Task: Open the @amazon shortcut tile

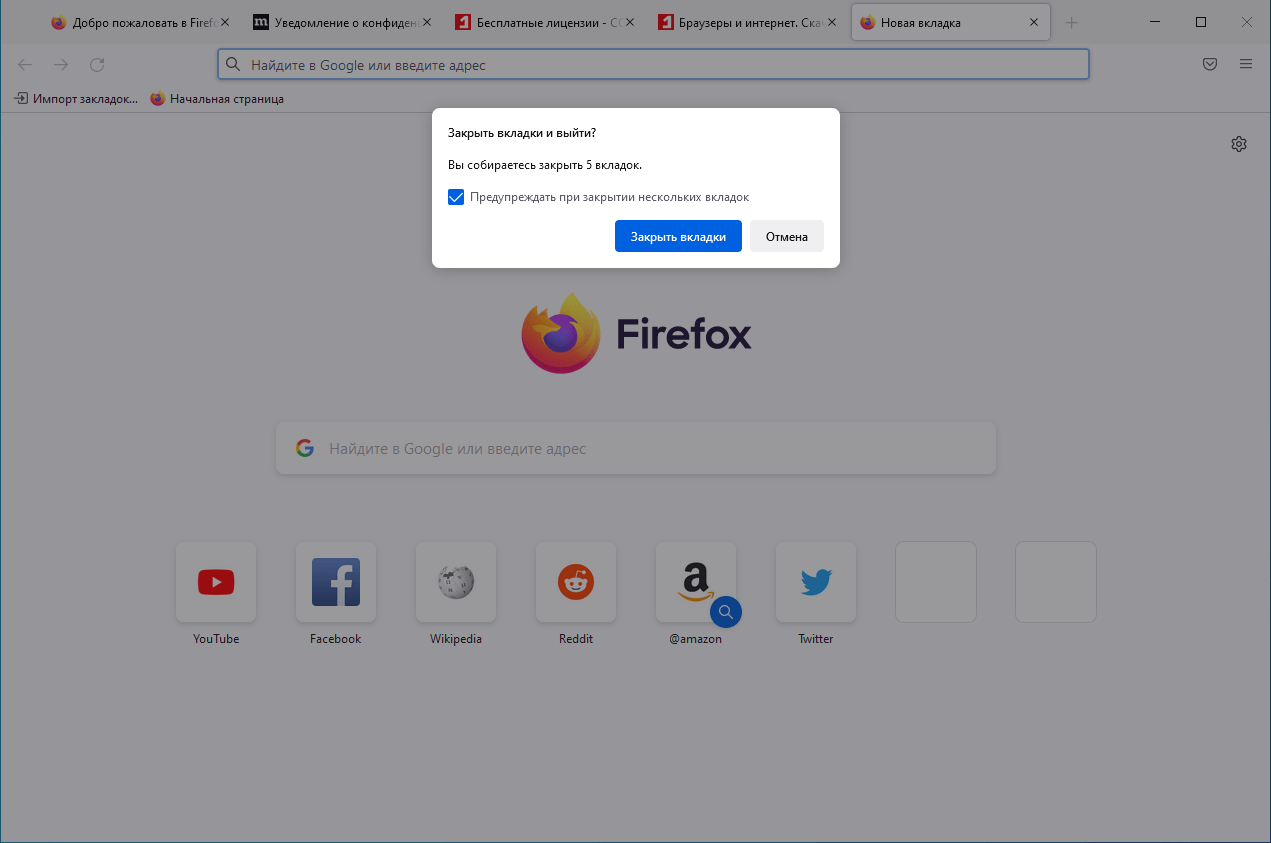Action: pos(696,582)
